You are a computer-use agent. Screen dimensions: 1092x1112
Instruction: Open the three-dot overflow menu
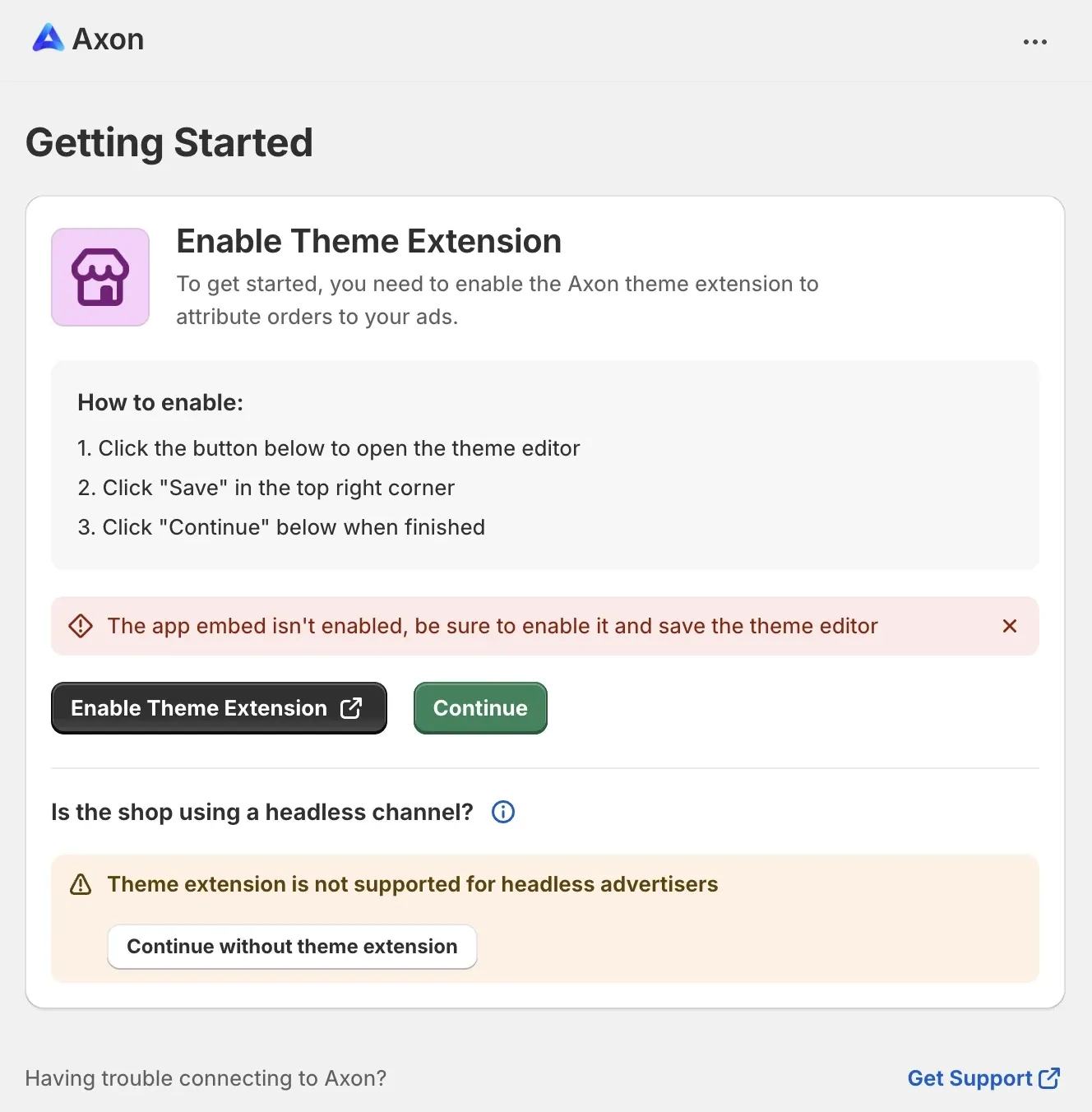point(1034,41)
